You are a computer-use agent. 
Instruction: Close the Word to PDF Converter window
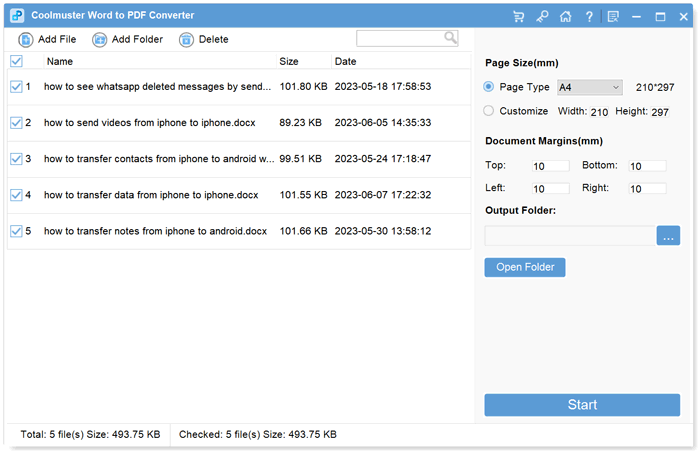click(683, 17)
